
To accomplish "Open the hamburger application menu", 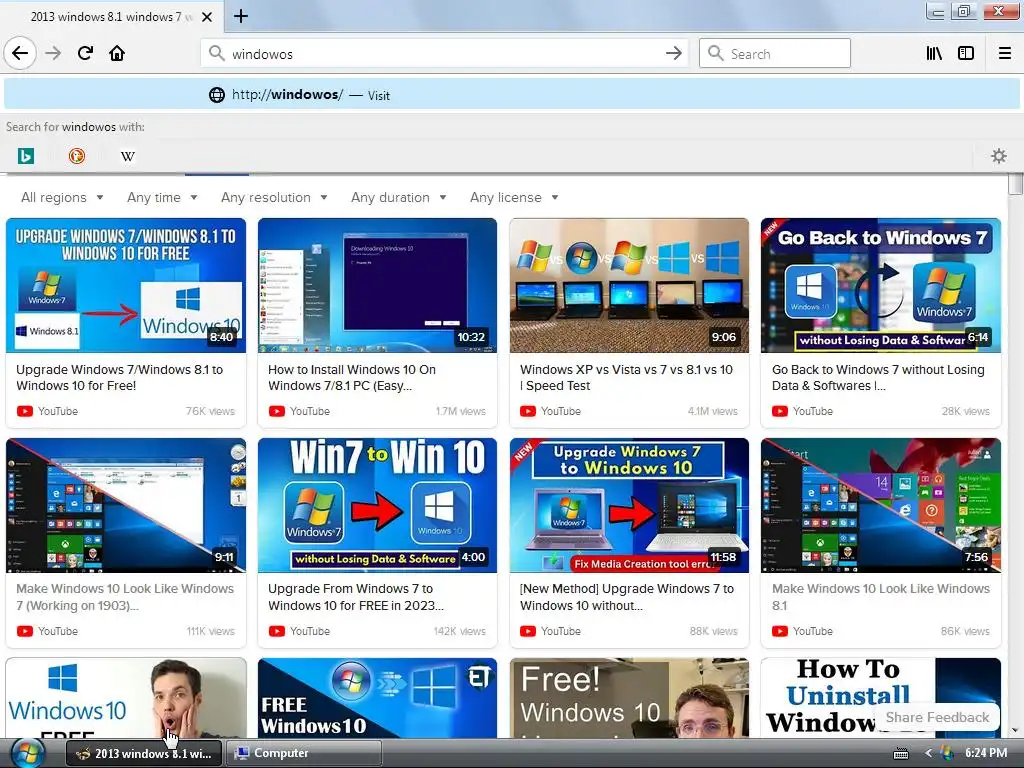I will (x=1005, y=54).
